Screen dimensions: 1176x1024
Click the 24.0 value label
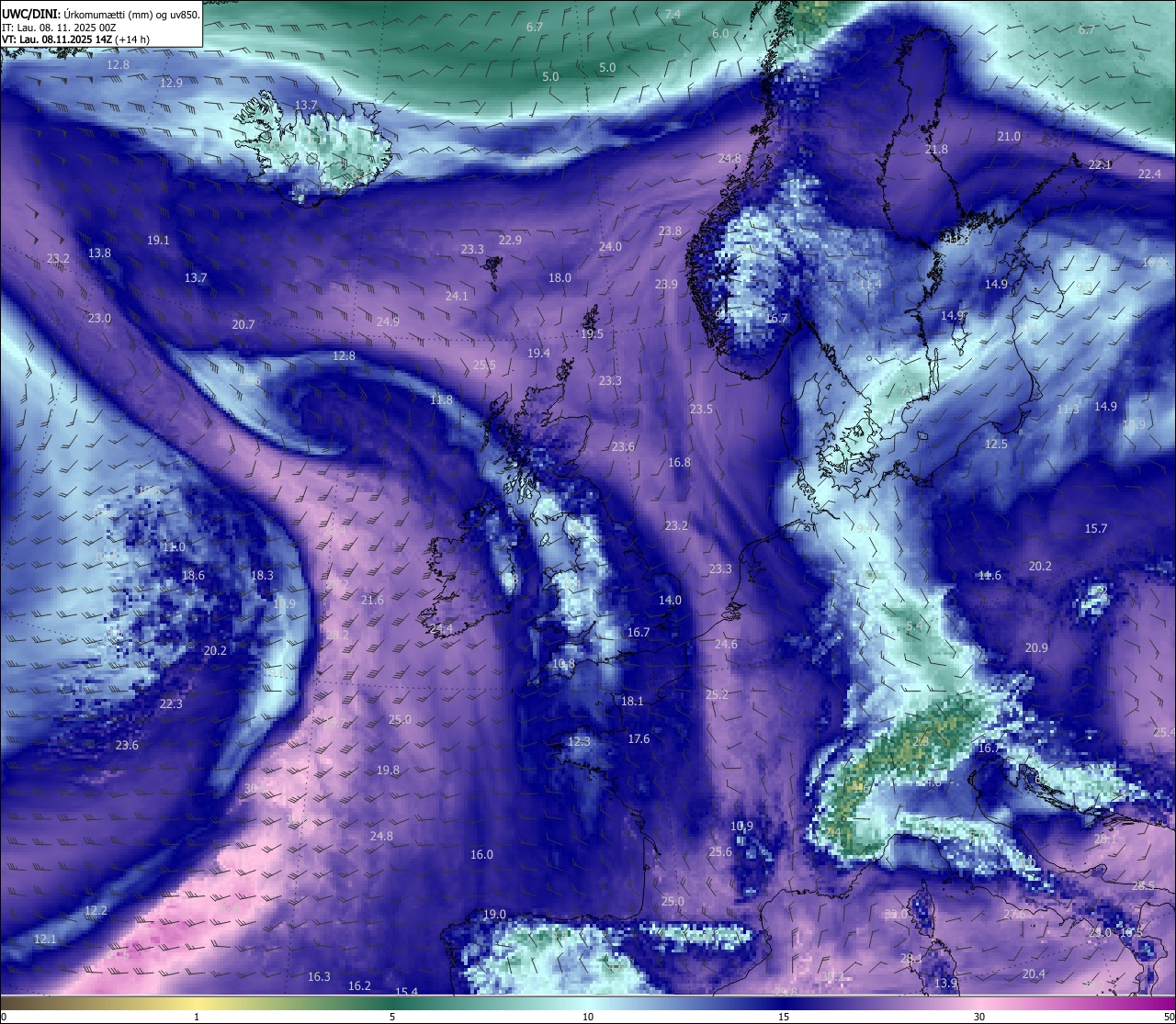pos(610,247)
